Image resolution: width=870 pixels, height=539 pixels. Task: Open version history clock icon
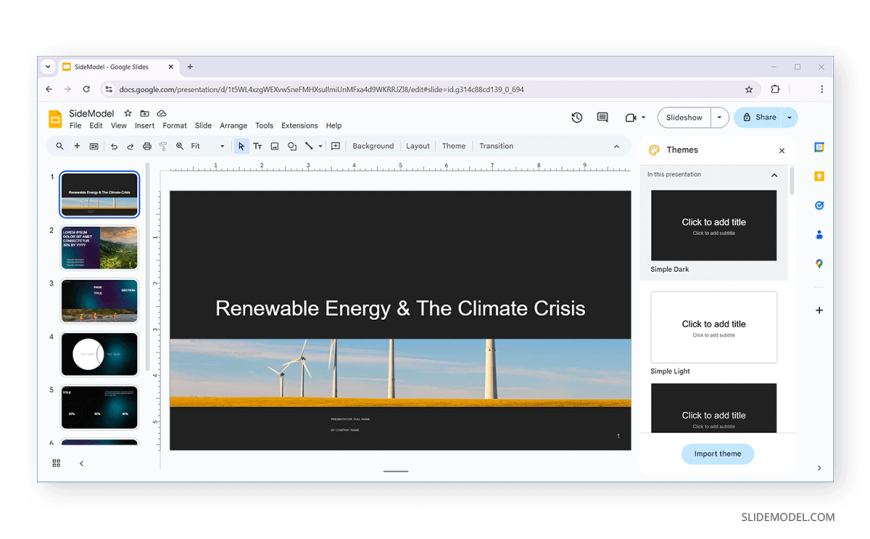coord(577,117)
